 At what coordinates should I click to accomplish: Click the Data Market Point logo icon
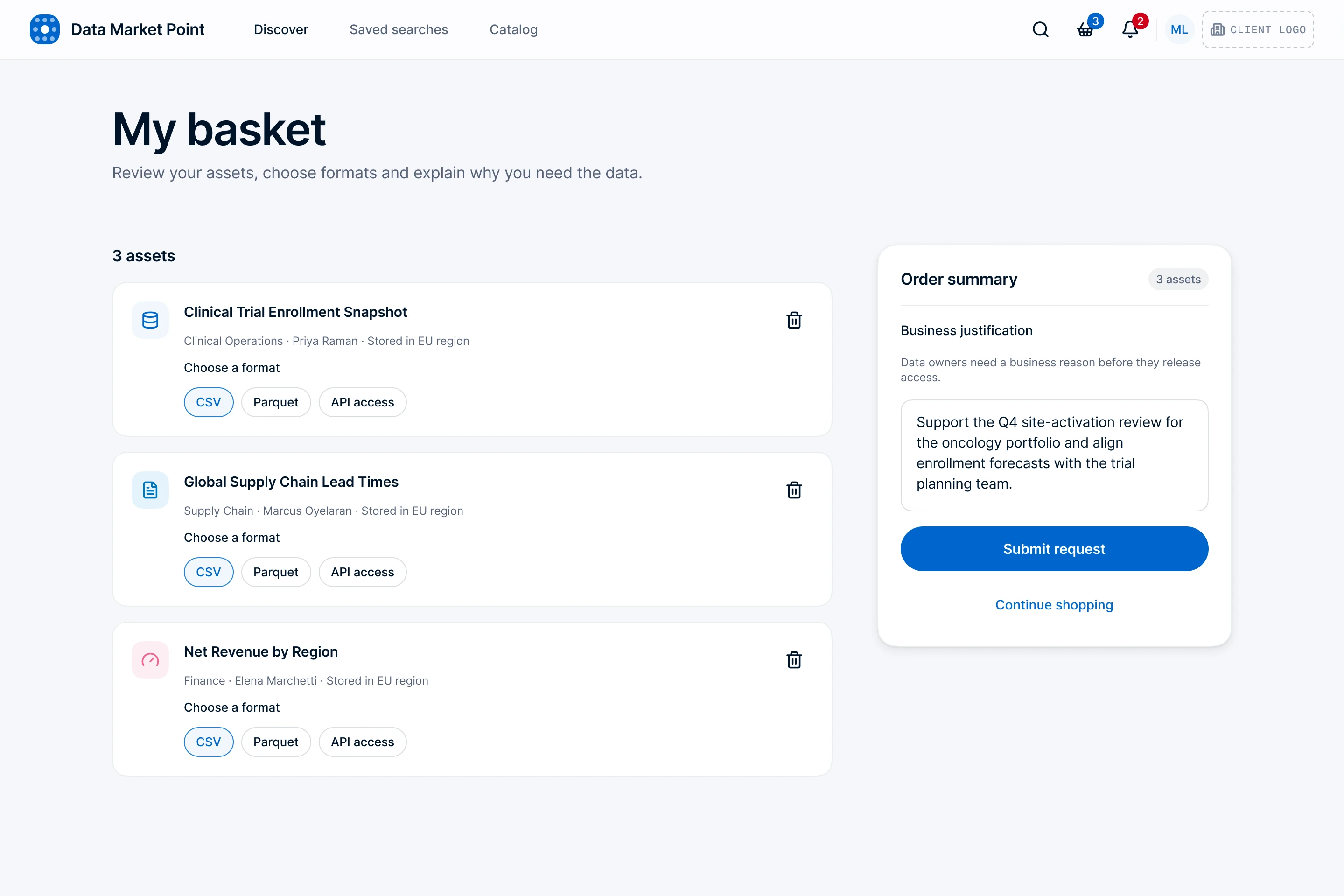click(45, 29)
